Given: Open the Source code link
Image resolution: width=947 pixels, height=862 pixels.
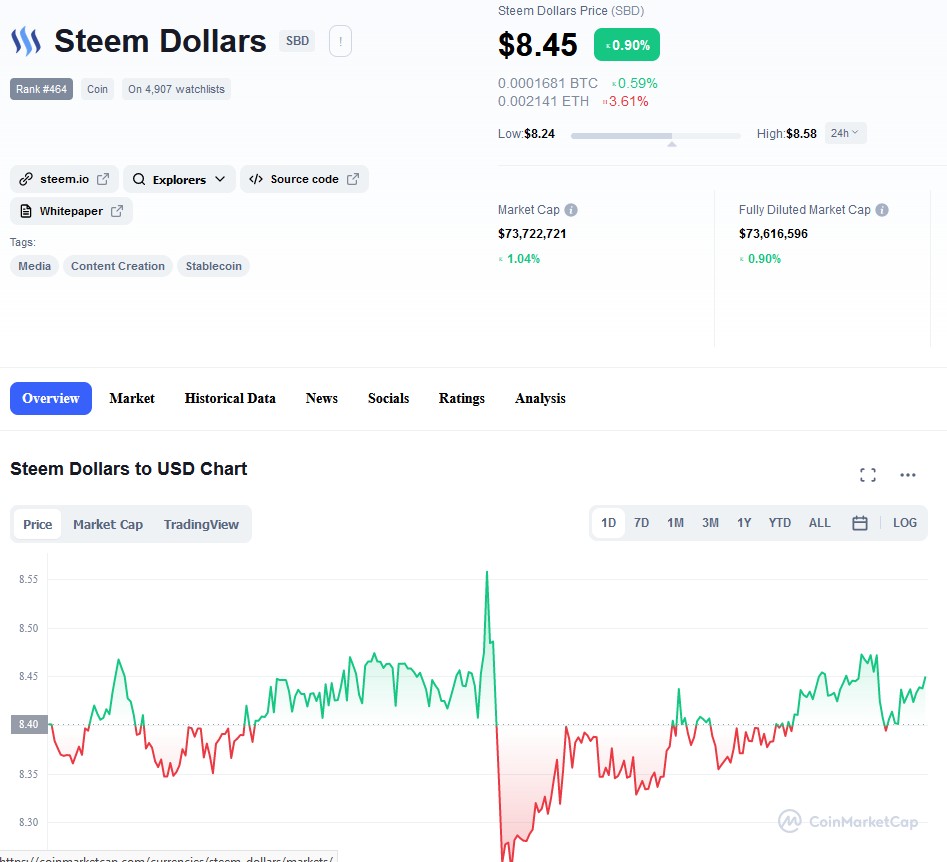Looking at the screenshot, I should coord(304,179).
